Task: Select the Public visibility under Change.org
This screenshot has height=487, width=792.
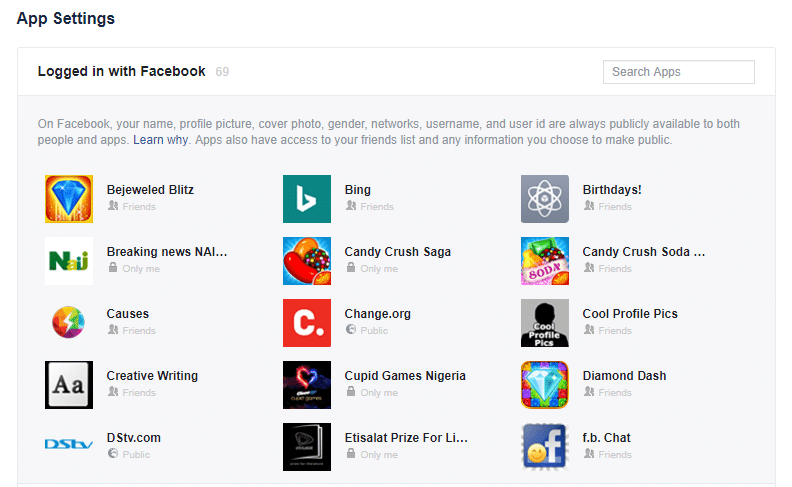Action: click(367, 330)
